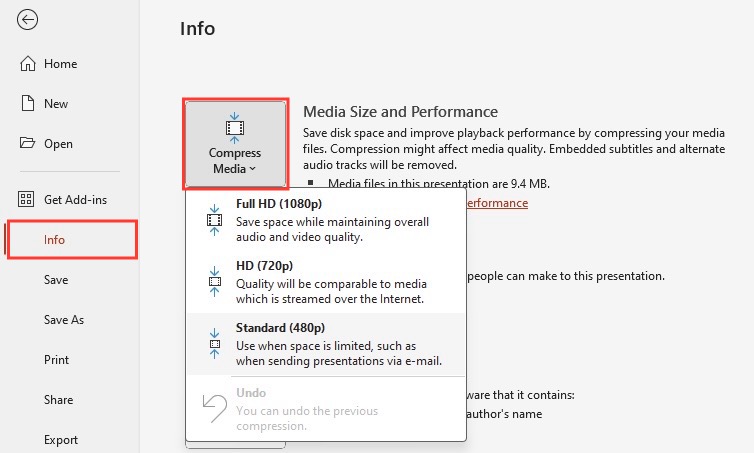
Task: Click the Undo curved arrow icon
Action: [214, 408]
